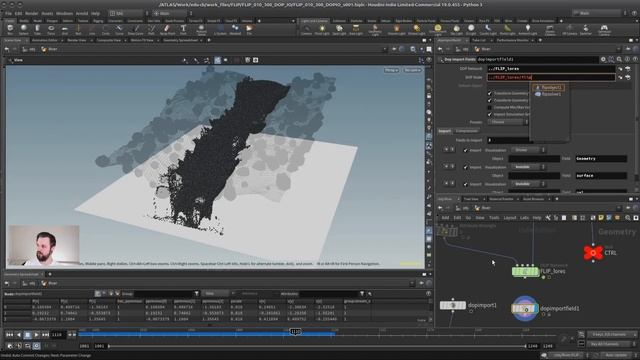640x360 pixels.
Task: Open Tools menu in network editor
Action: pyautogui.click(x=494, y=218)
